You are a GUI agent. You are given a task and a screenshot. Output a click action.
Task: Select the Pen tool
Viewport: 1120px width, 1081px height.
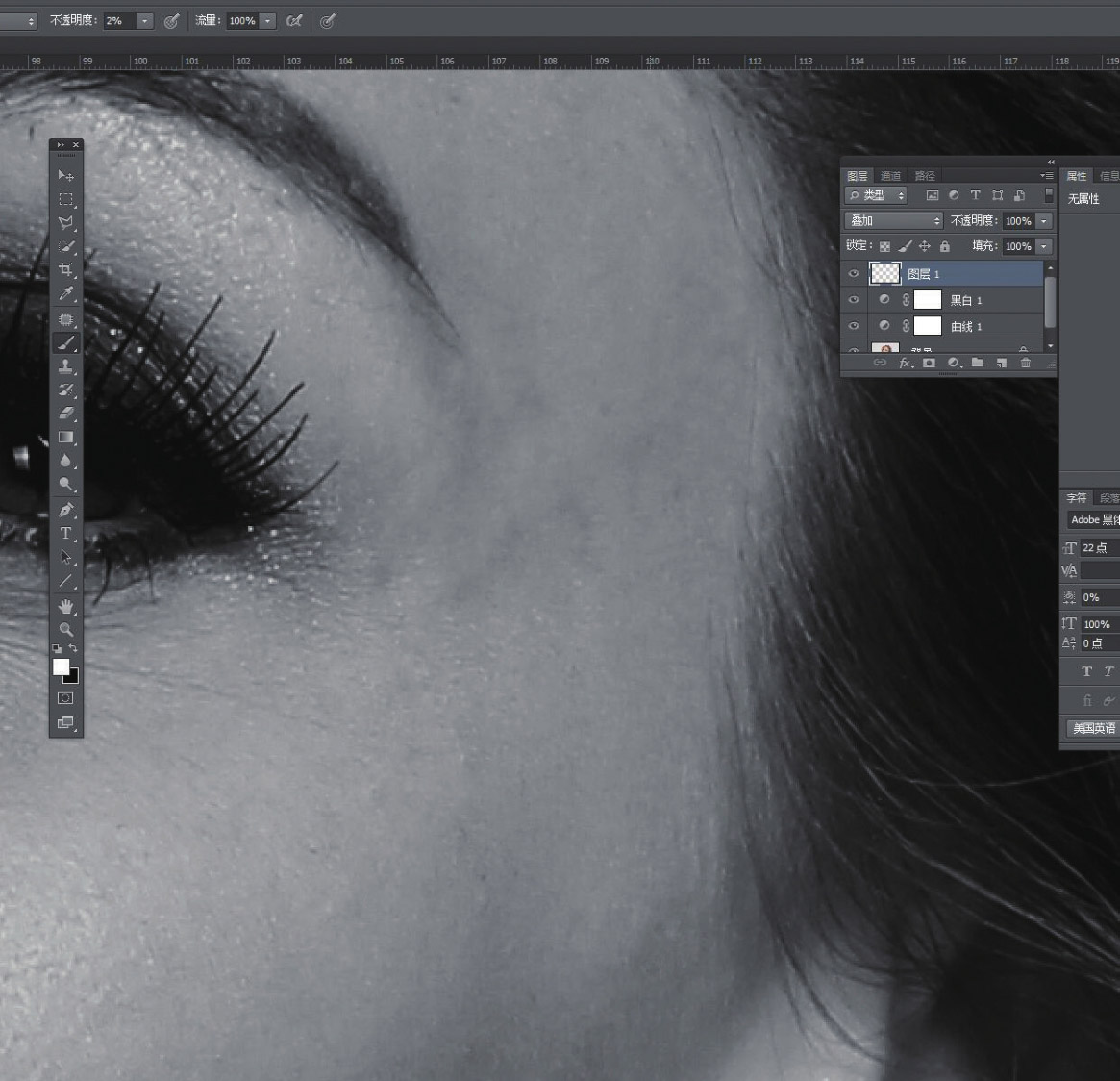click(65, 510)
